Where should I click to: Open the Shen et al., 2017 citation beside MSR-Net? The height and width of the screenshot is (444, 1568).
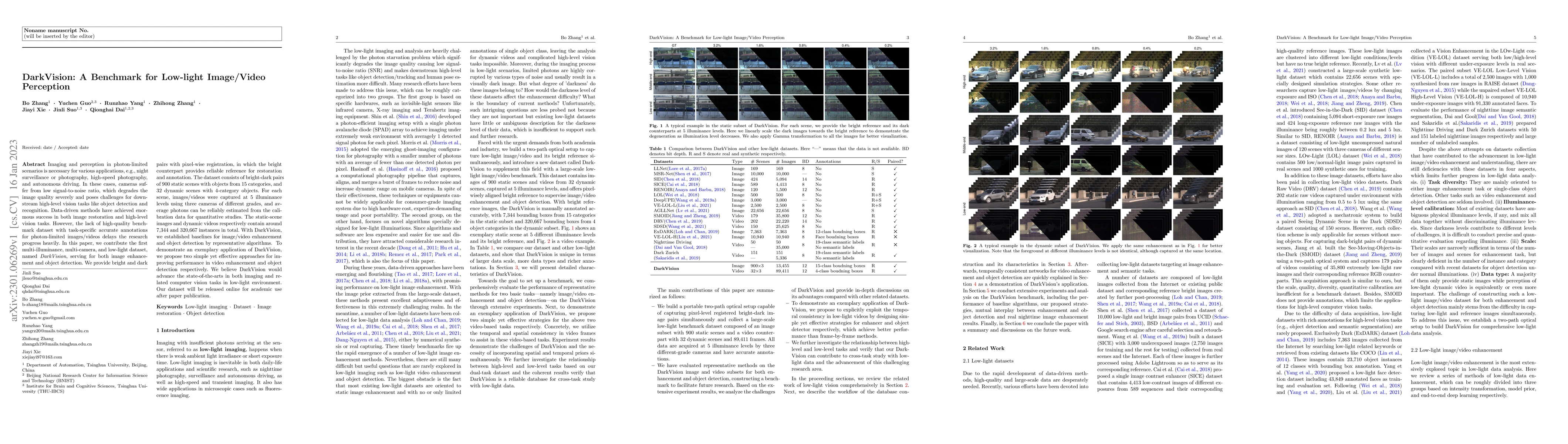coord(692,174)
